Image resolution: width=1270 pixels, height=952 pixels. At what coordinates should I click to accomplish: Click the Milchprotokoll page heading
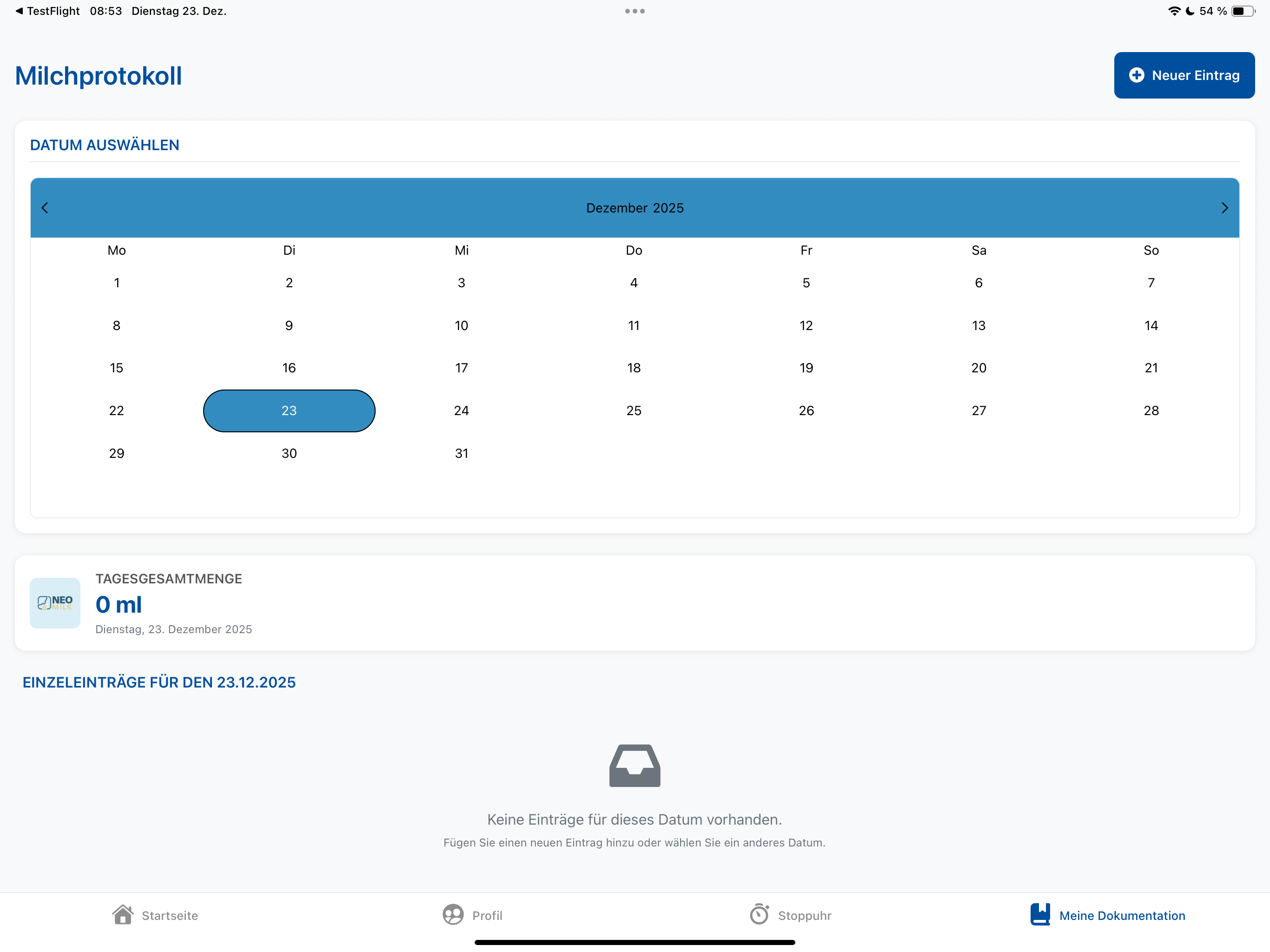tap(98, 76)
